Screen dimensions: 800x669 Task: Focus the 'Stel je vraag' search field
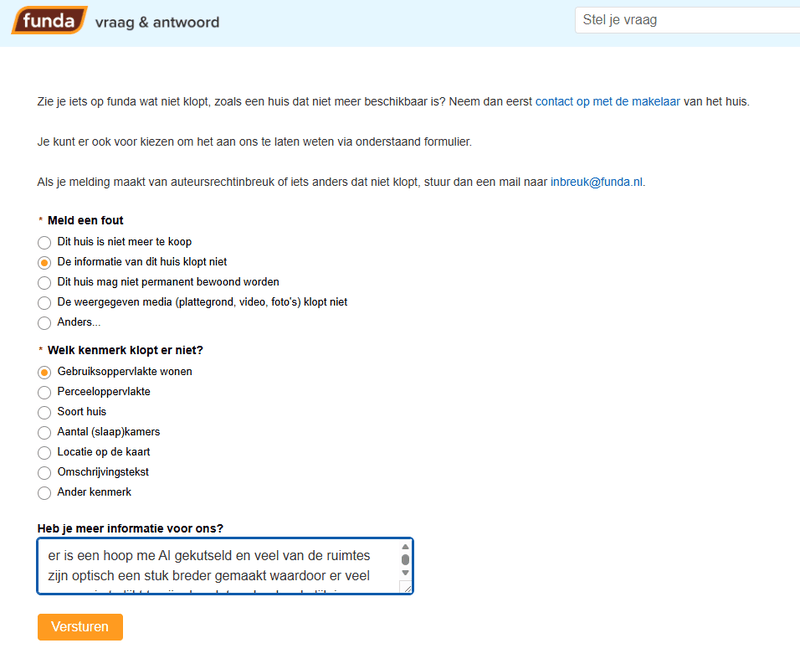click(686, 20)
